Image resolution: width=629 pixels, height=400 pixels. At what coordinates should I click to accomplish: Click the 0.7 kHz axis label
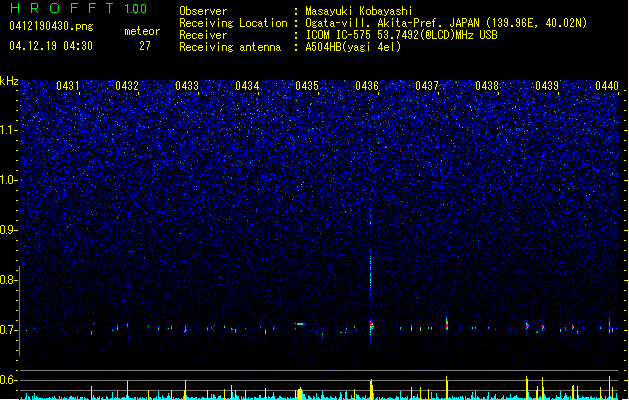tap(8, 330)
